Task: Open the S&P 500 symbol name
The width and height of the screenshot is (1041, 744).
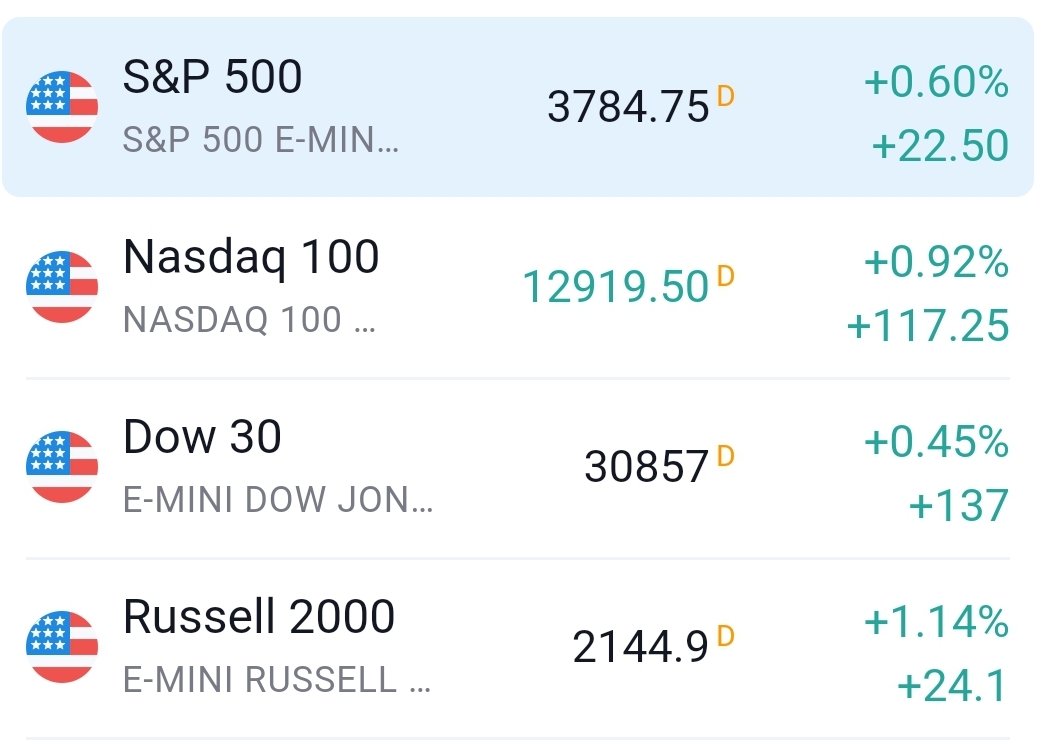Action: click(x=212, y=77)
